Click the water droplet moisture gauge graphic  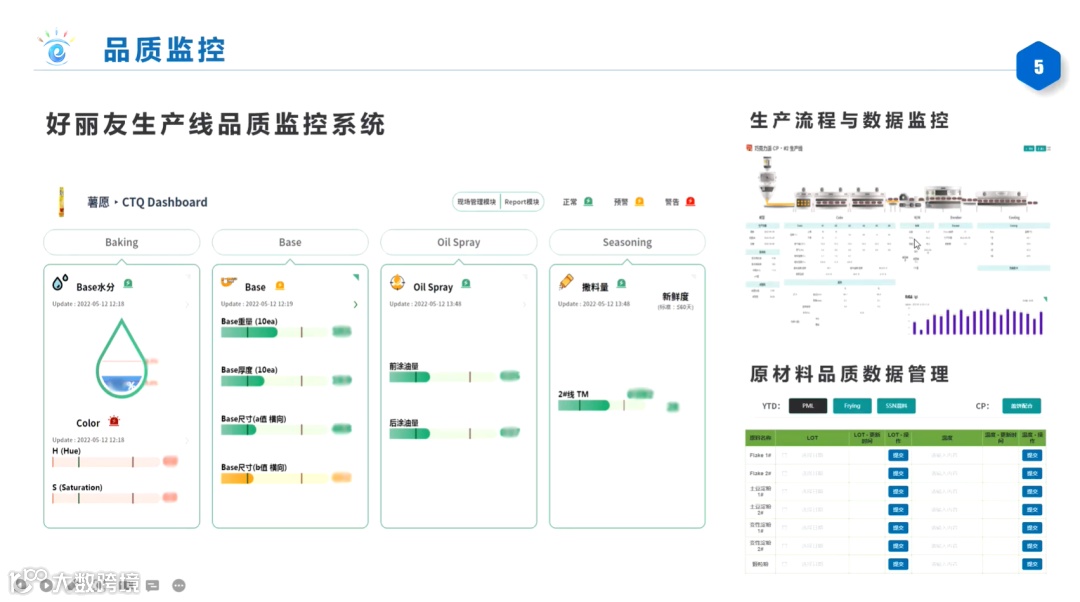coord(122,358)
